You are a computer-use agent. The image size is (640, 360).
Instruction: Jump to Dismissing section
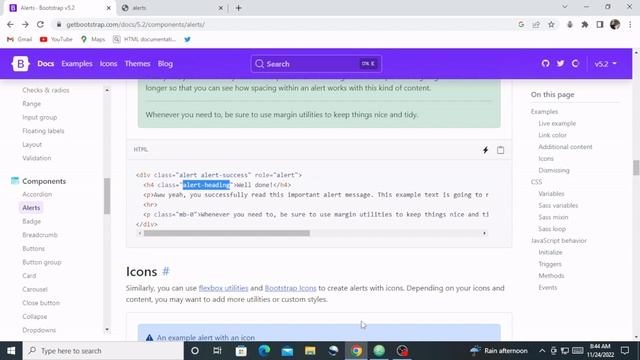tap(553, 170)
